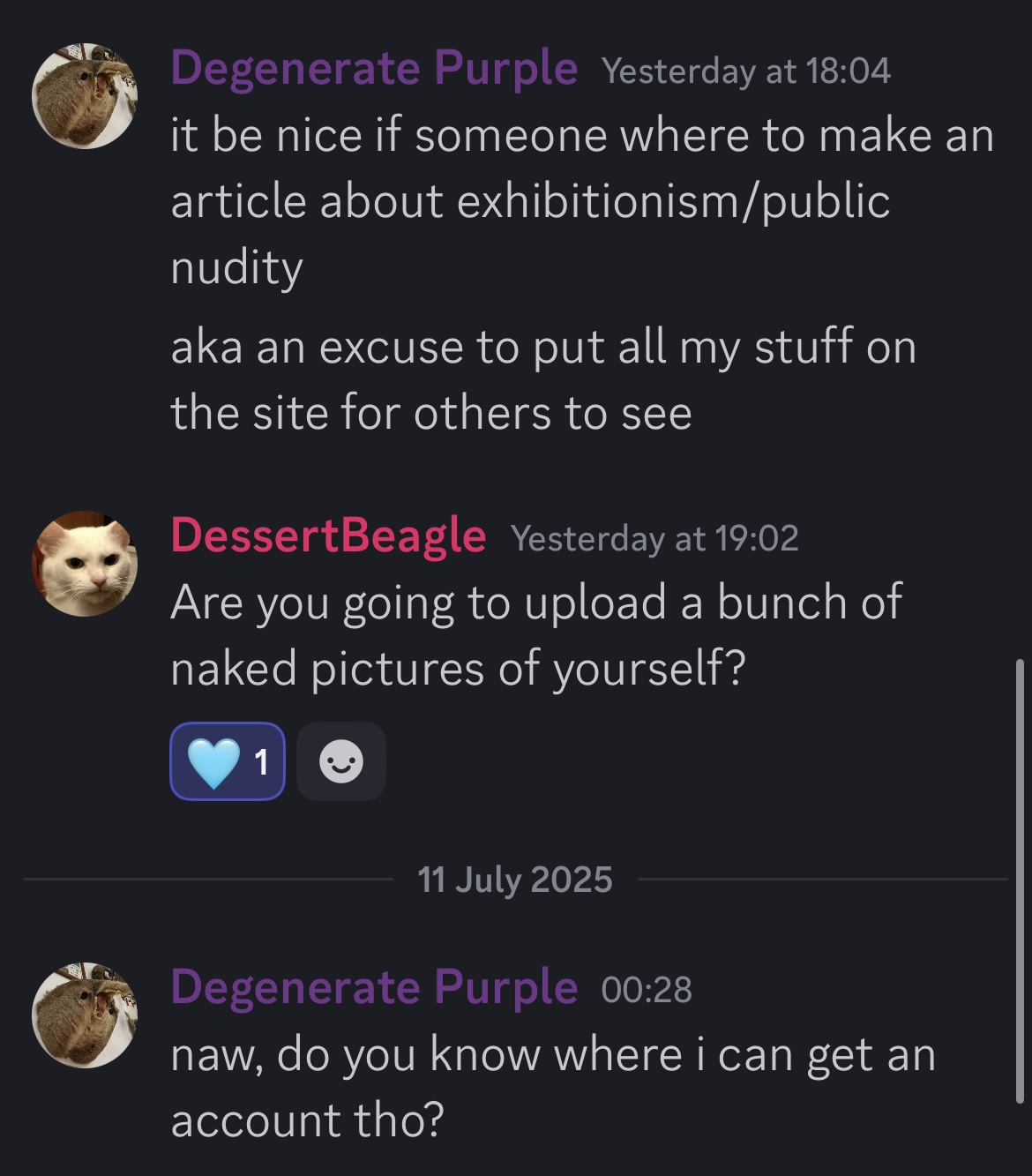The image size is (1032, 1176).
Task: Click the 00:28 message timestamp
Action: [647, 990]
